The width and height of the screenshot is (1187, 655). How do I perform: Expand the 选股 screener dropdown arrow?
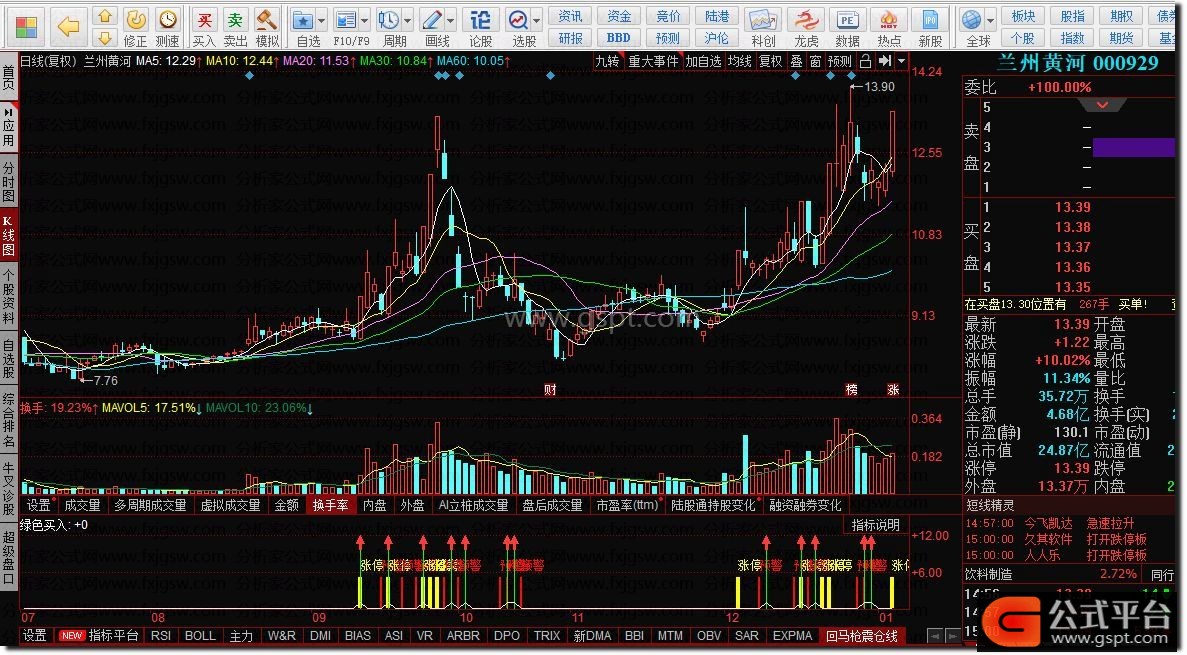(537, 20)
